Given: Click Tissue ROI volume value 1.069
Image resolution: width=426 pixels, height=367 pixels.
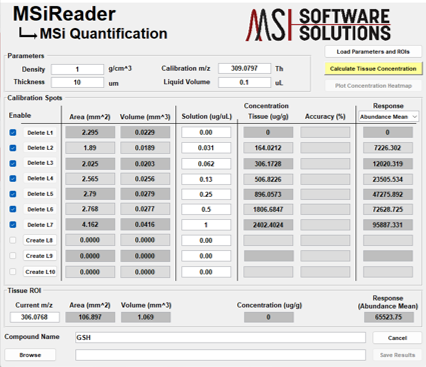Looking at the screenshot, I should (x=146, y=317).
